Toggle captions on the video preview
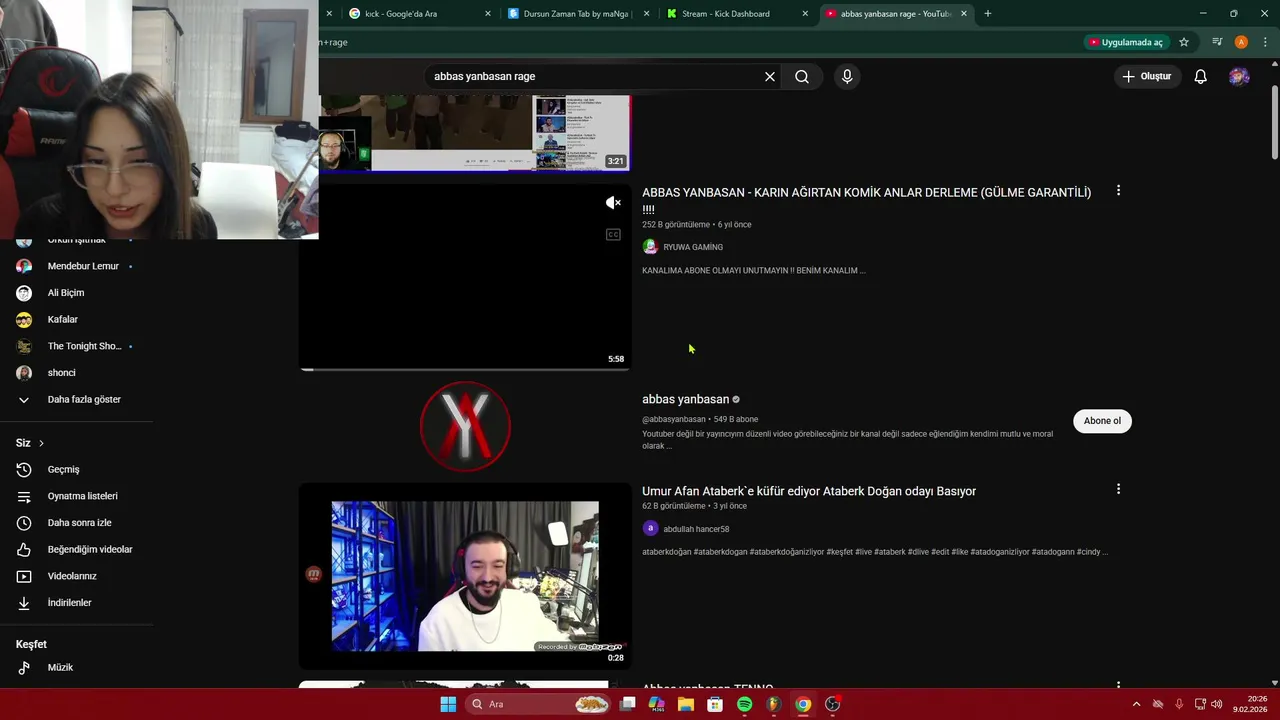The image size is (1280, 720). [613, 235]
